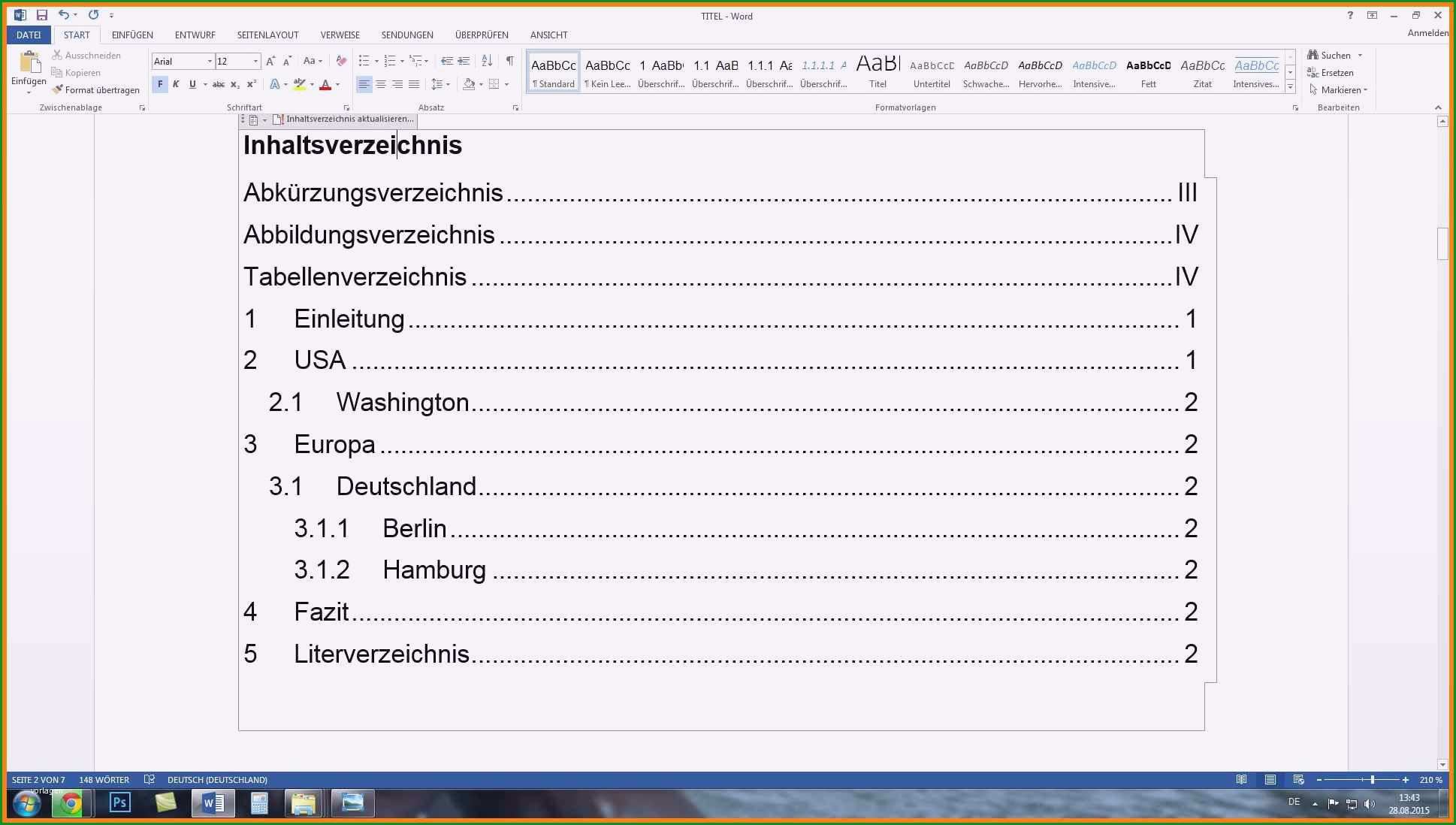The width and height of the screenshot is (1456, 825).
Task: Click the Ersetzen button
Action: click(x=1331, y=73)
